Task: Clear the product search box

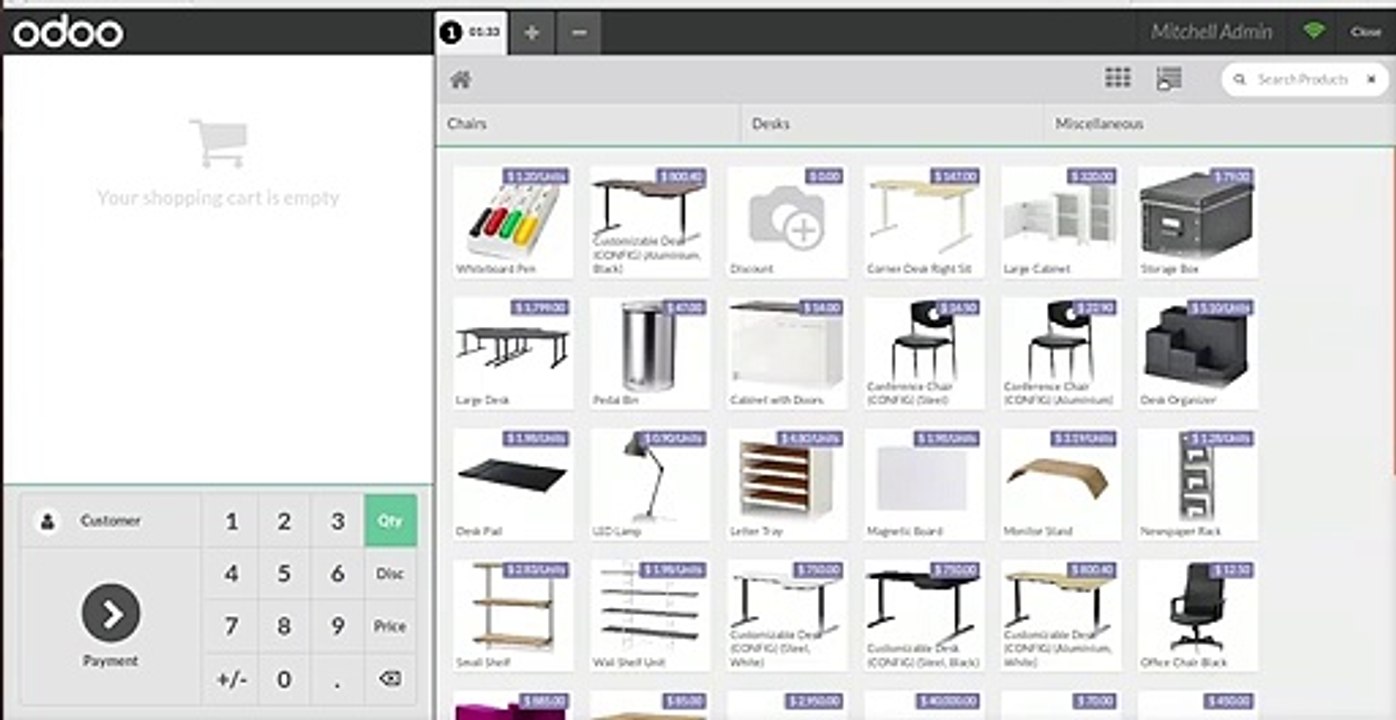Action: tap(1370, 79)
